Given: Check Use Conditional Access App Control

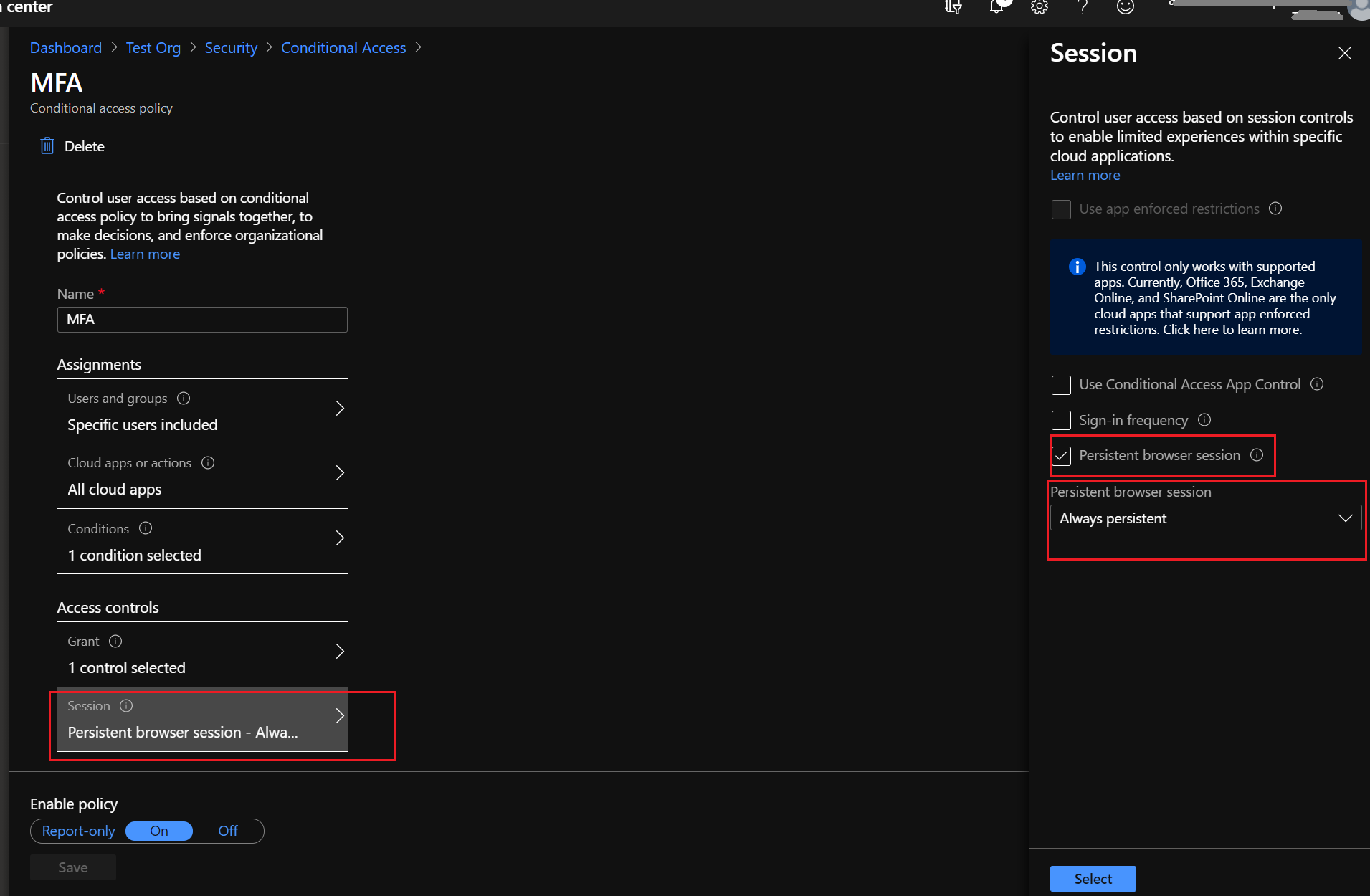Looking at the screenshot, I should point(1061,385).
